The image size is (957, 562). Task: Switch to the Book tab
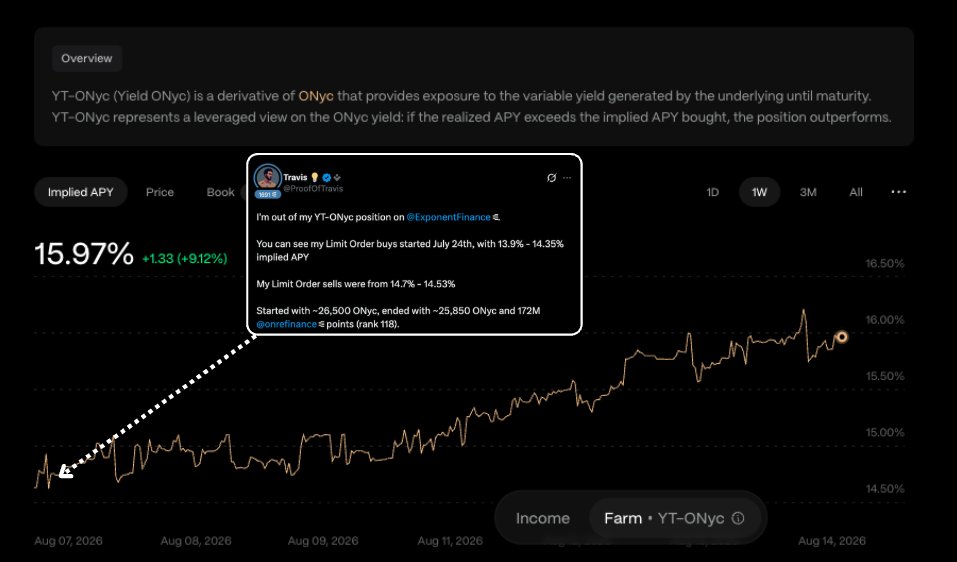click(220, 192)
